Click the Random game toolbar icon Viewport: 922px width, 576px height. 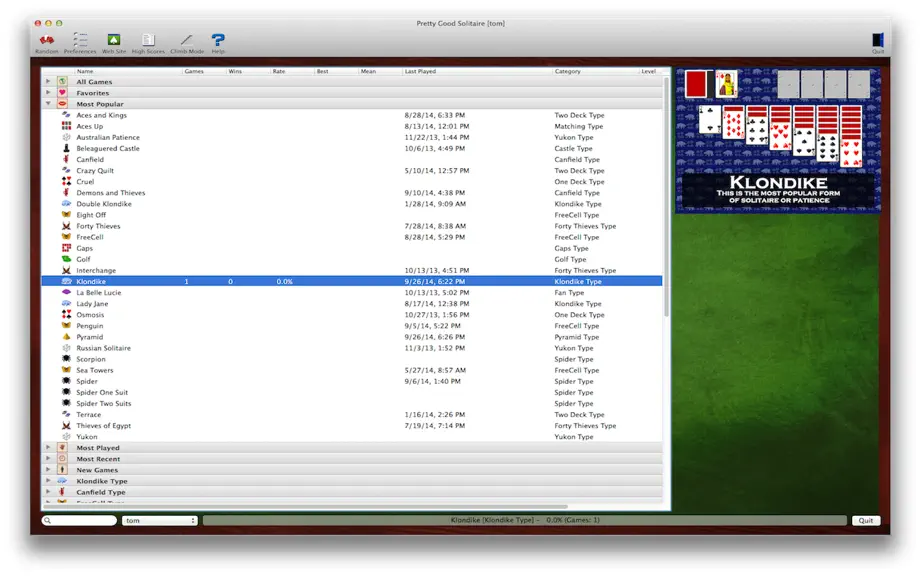pos(46,40)
